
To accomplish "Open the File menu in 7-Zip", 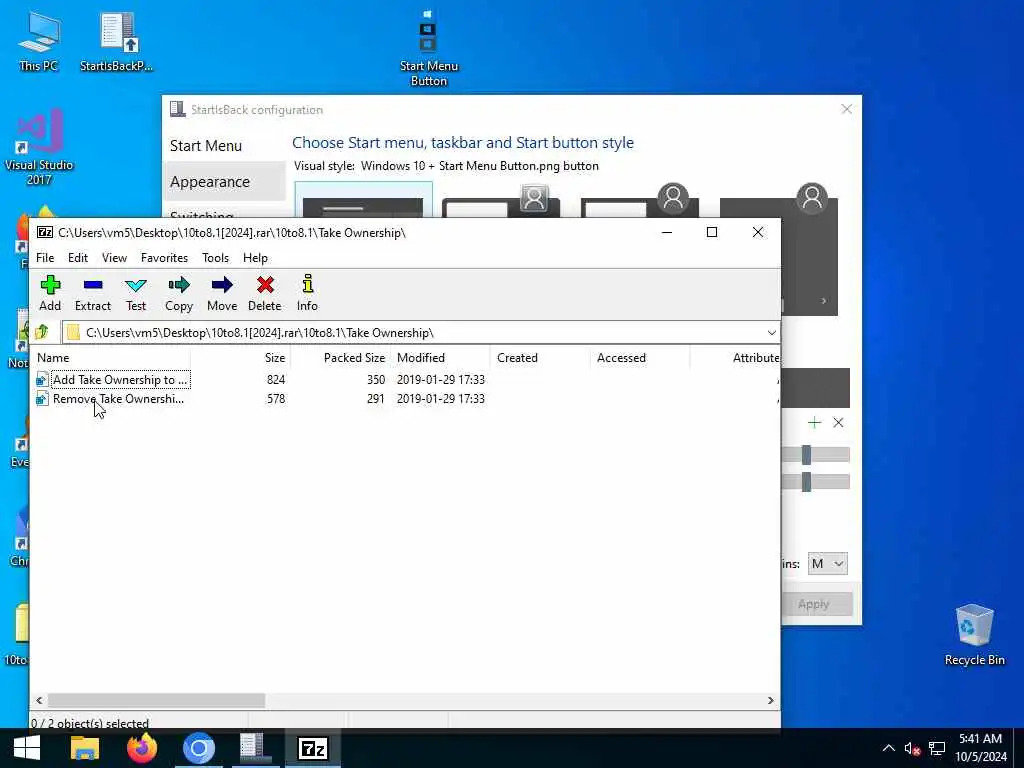I will point(45,258).
